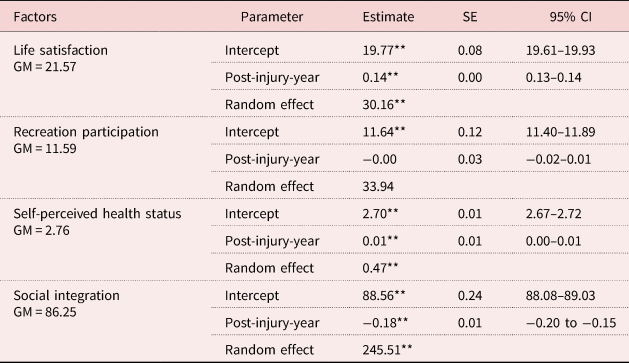Click the 88.56** intercept estimate
The height and width of the screenshot is (363, 629).
coord(384,296)
